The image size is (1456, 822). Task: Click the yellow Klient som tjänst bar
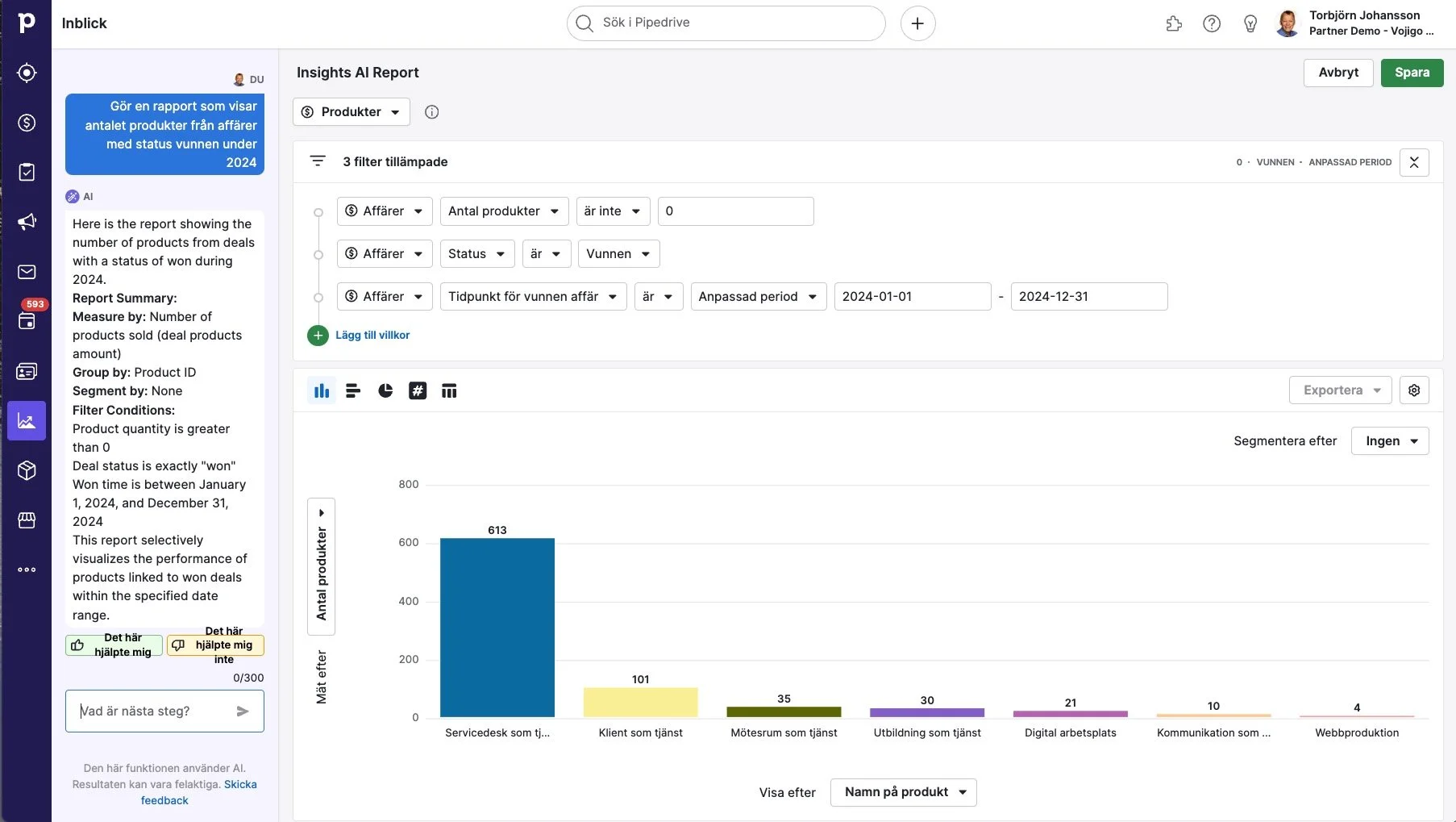point(641,703)
